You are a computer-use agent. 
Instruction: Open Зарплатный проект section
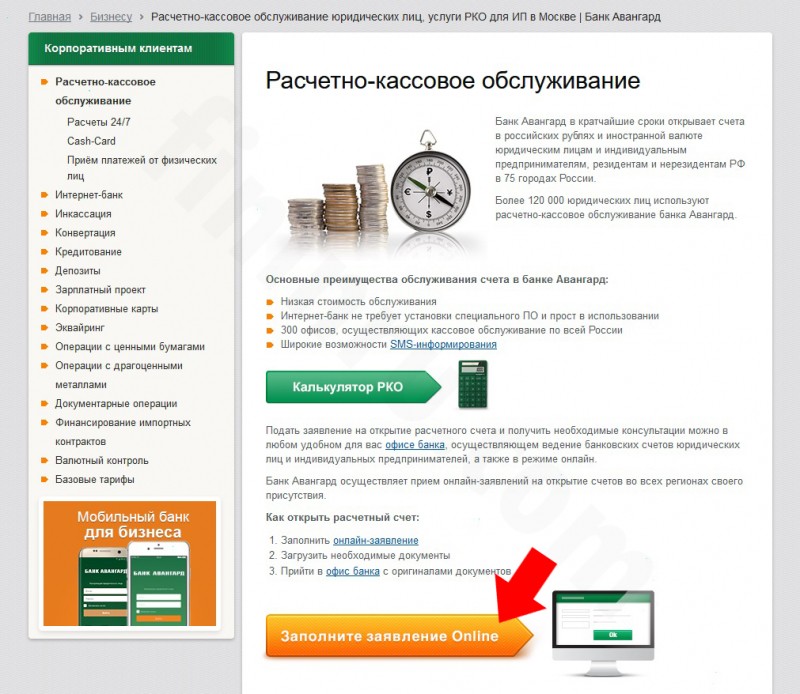click(x=101, y=290)
